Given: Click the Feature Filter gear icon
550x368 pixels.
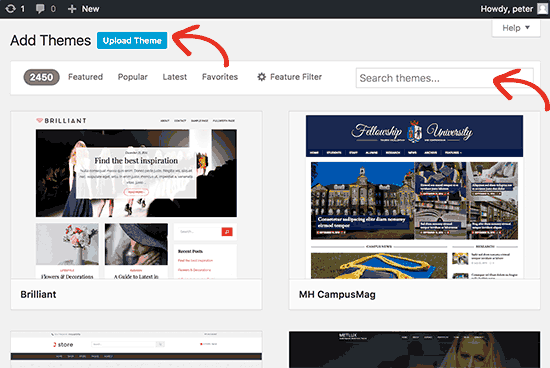Looking at the screenshot, I should (x=262, y=77).
